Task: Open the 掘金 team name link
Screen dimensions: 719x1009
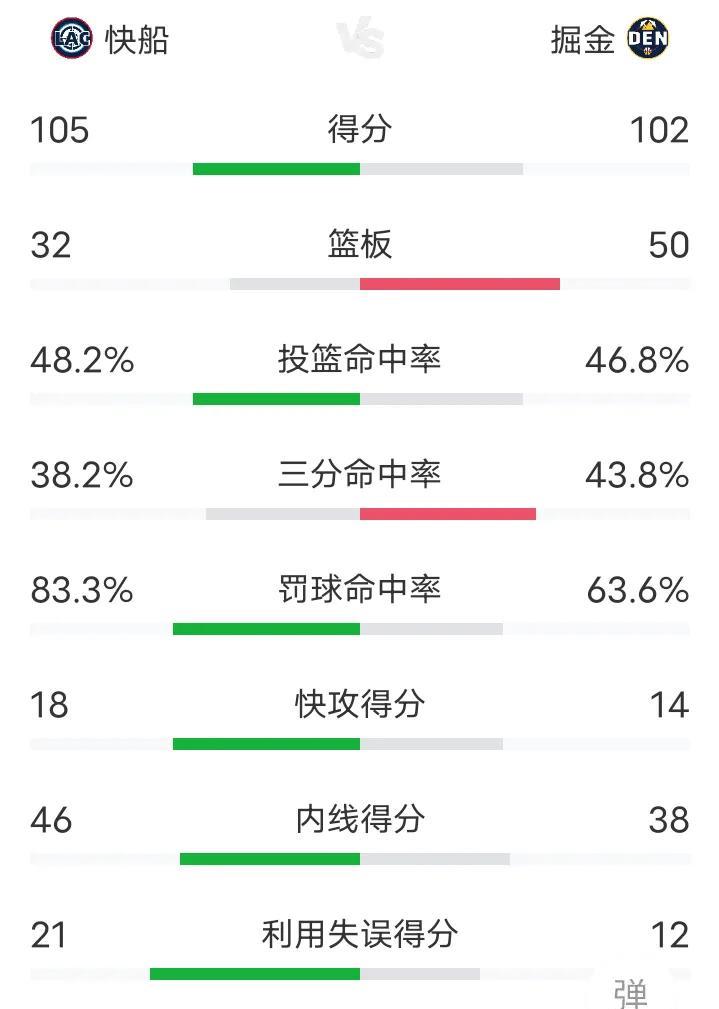Action: point(583,40)
